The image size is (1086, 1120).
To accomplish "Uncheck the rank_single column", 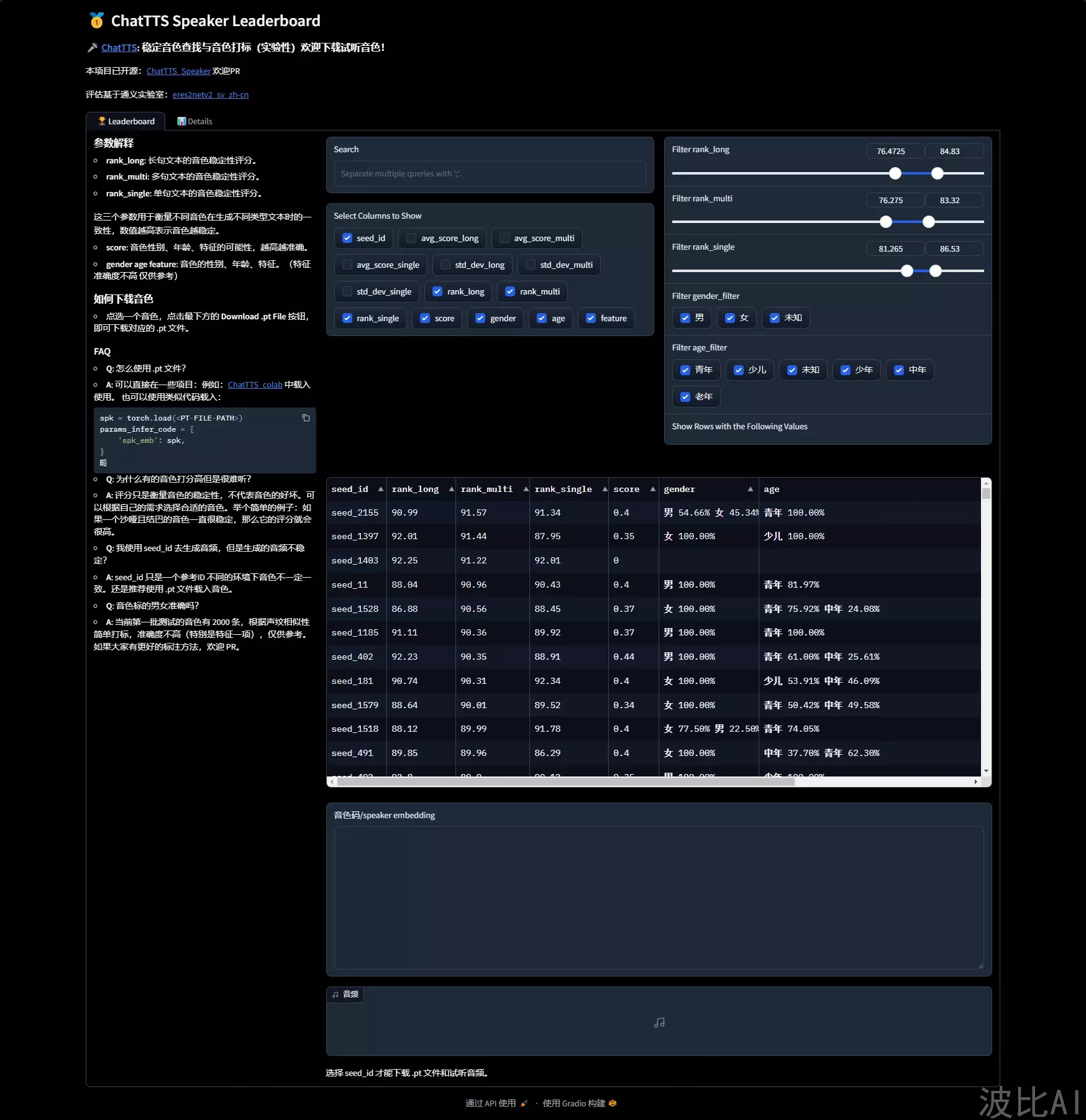I will click(347, 319).
